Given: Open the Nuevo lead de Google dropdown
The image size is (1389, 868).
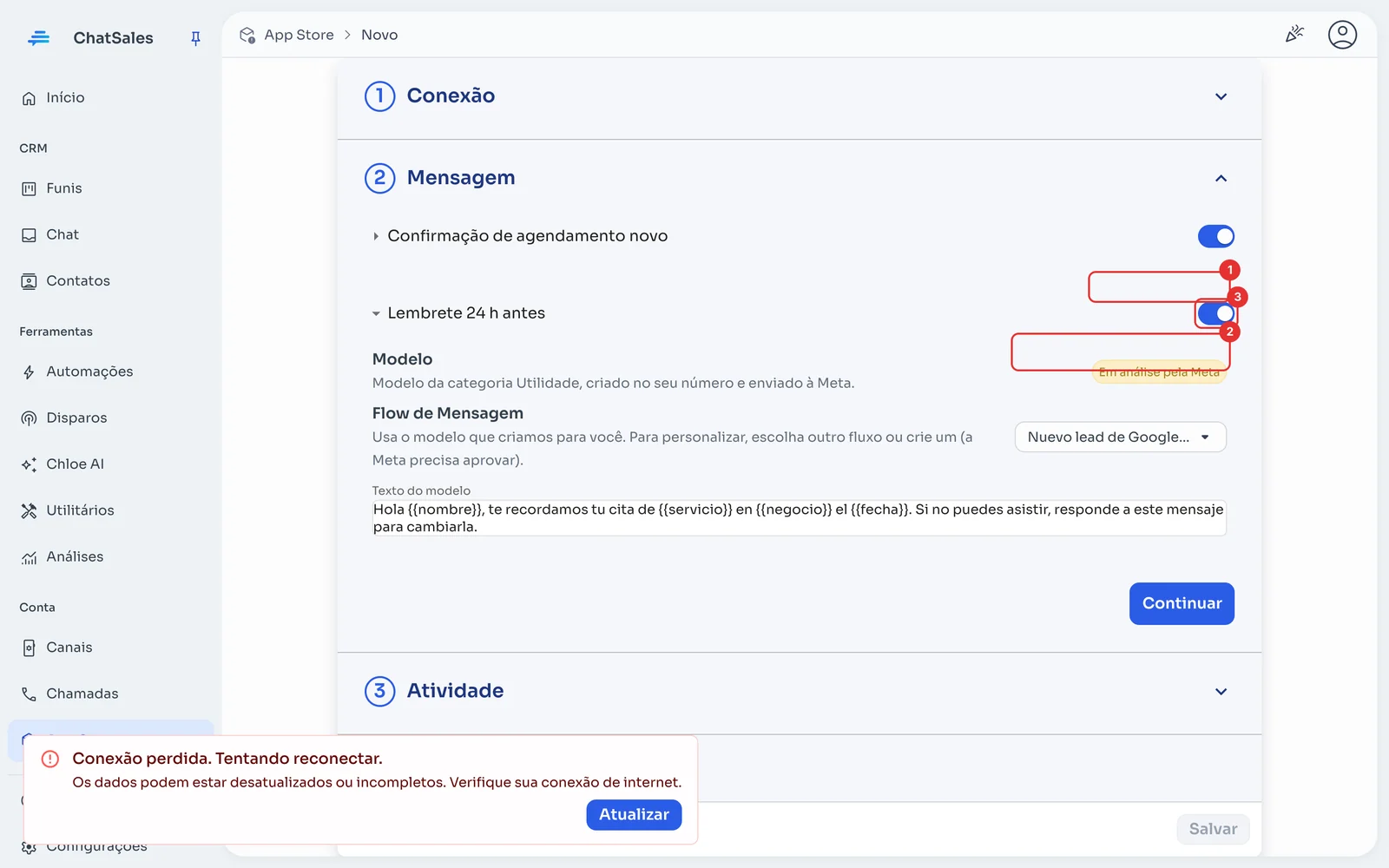Looking at the screenshot, I should [x=1120, y=437].
